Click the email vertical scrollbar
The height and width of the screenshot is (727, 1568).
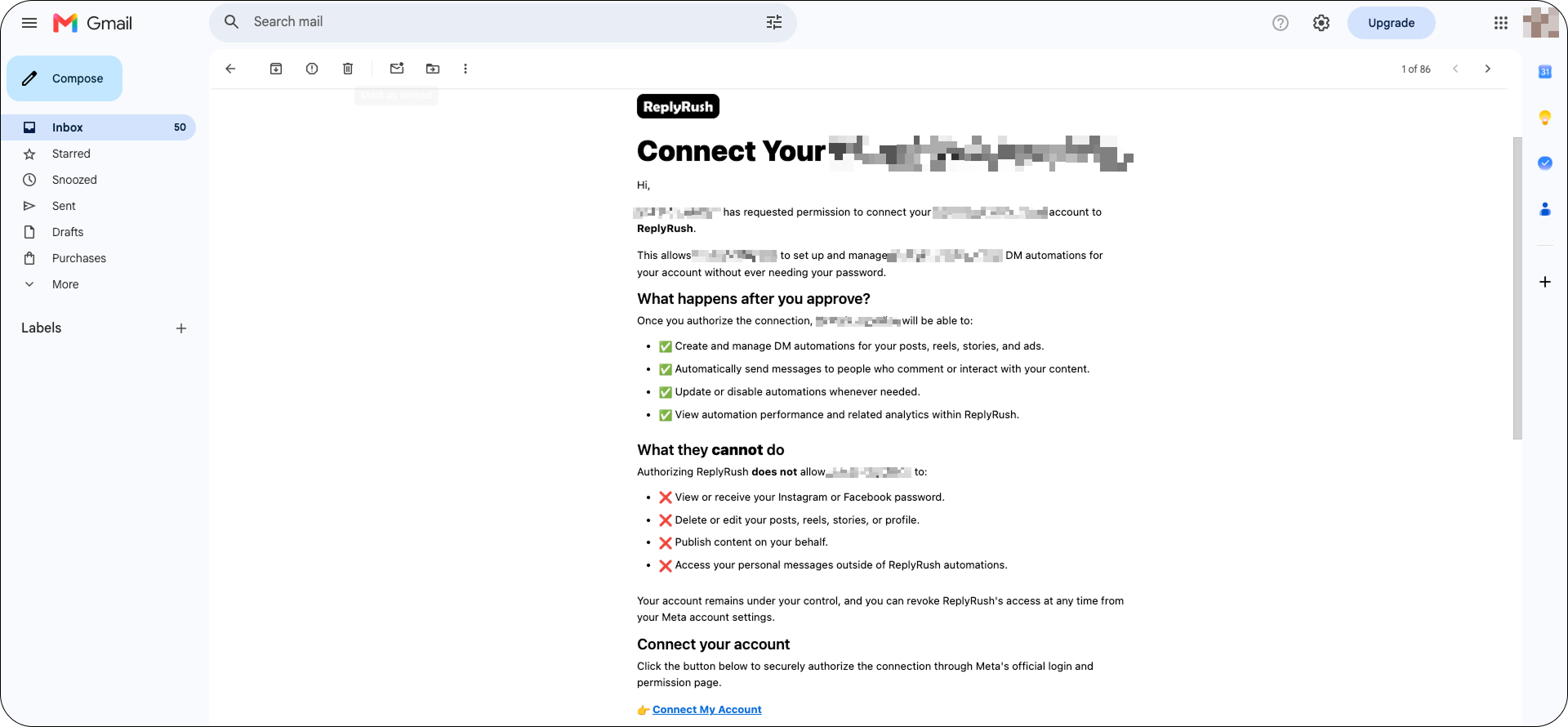[1517, 288]
